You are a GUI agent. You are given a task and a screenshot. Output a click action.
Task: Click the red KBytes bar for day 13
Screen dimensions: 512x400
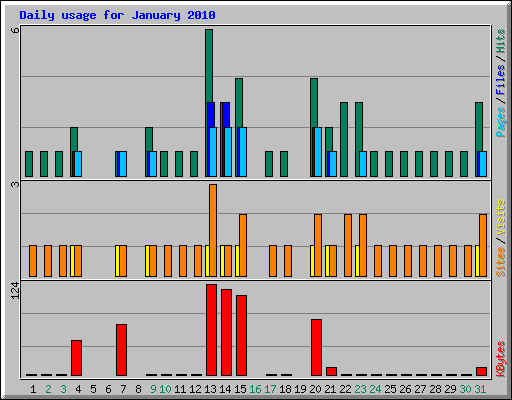tap(211, 330)
